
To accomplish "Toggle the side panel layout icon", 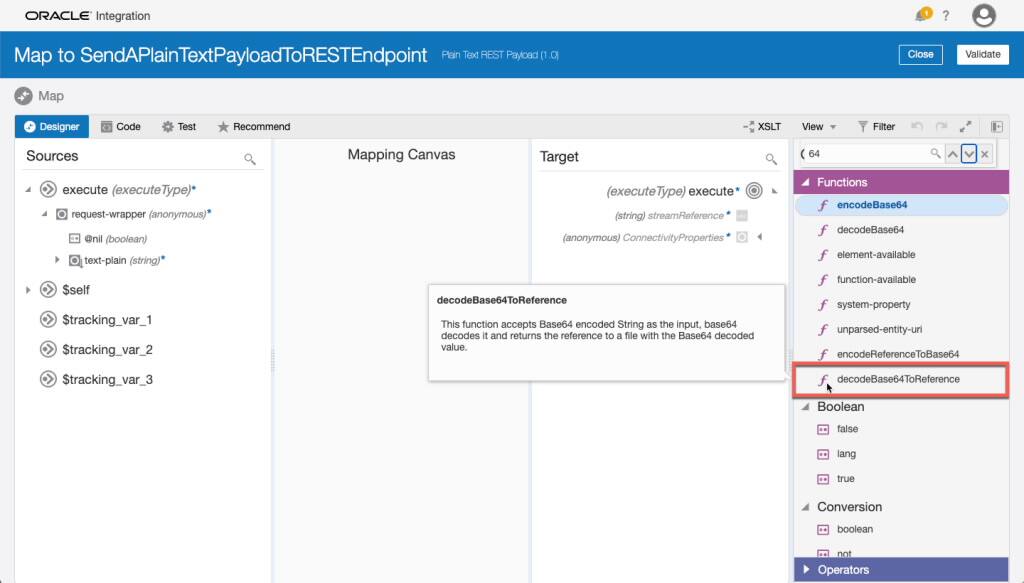I will tap(997, 126).
